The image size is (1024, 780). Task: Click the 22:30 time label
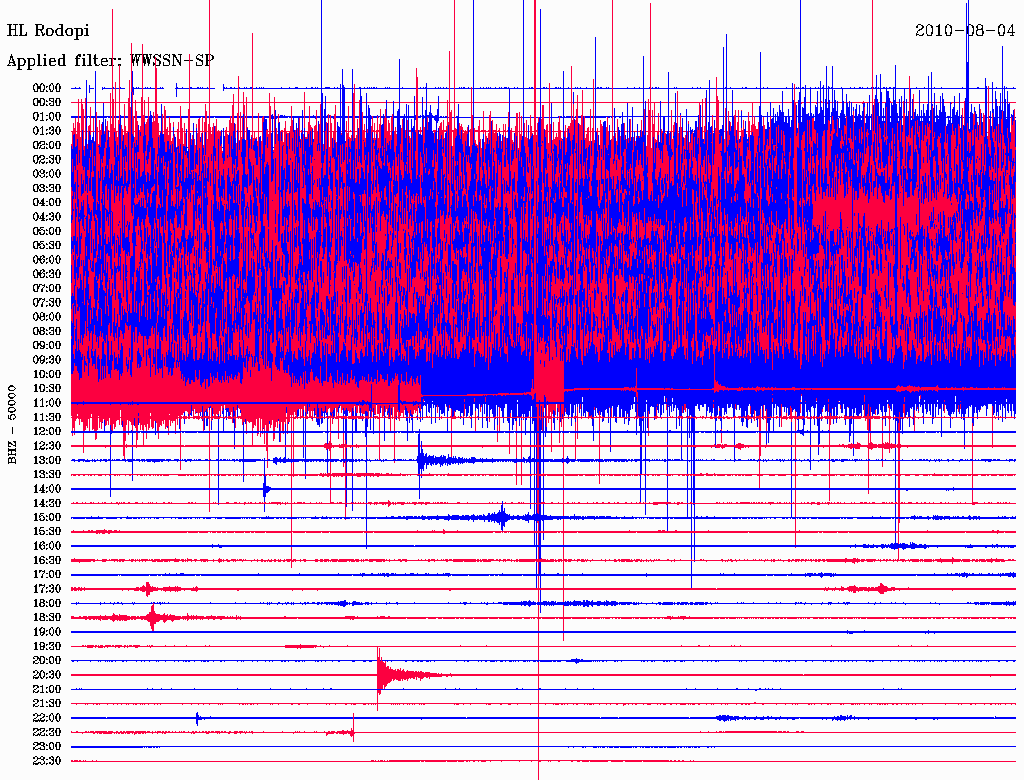tap(47, 732)
